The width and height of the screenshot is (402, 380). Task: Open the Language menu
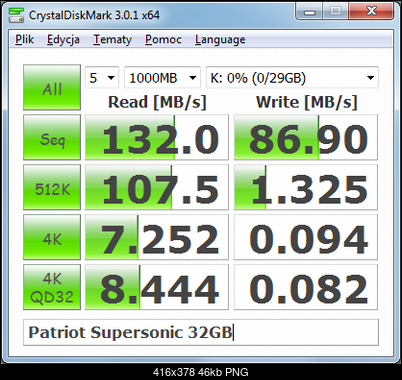click(x=220, y=40)
